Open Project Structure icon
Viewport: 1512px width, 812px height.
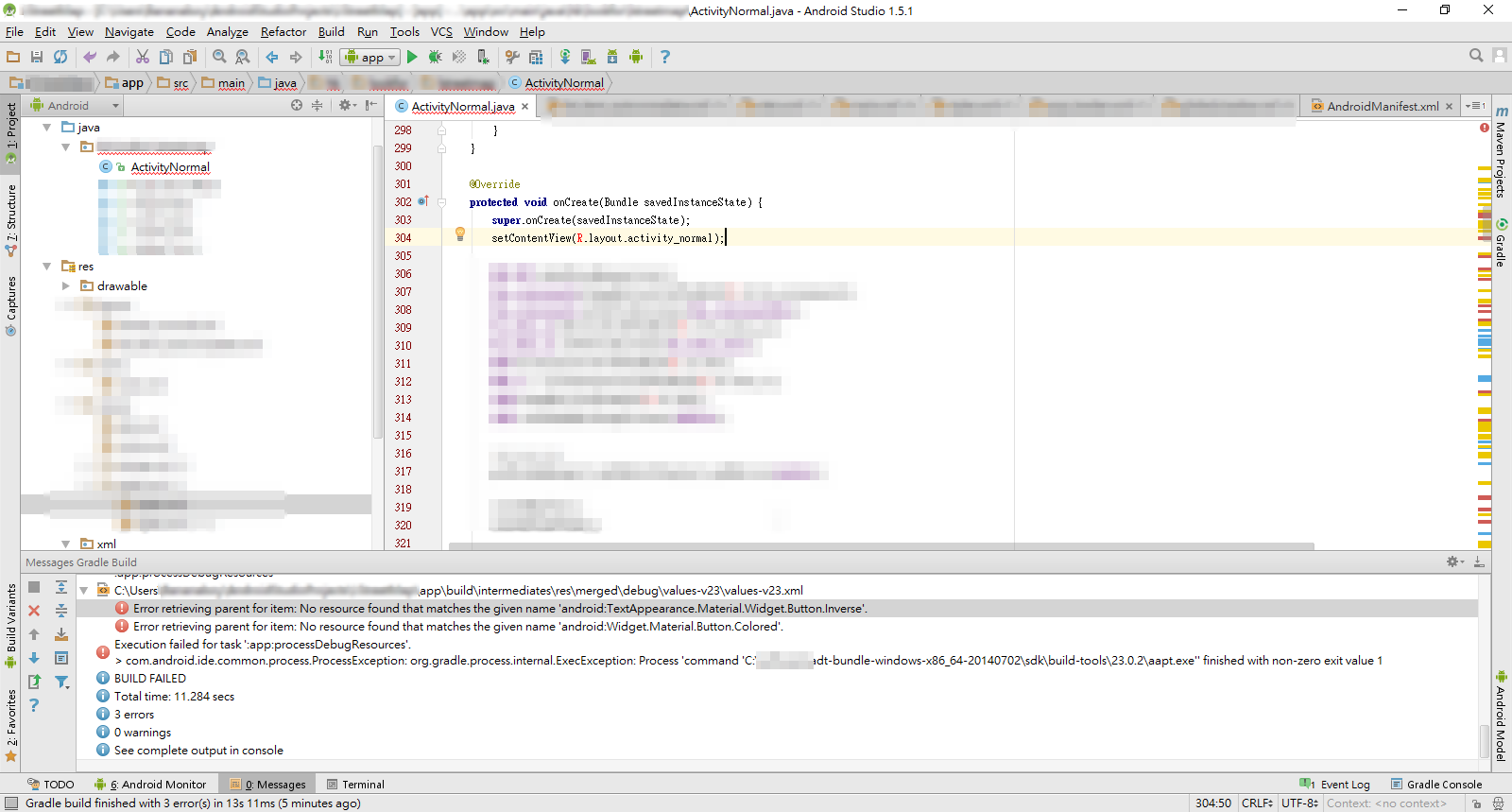click(536, 57)
